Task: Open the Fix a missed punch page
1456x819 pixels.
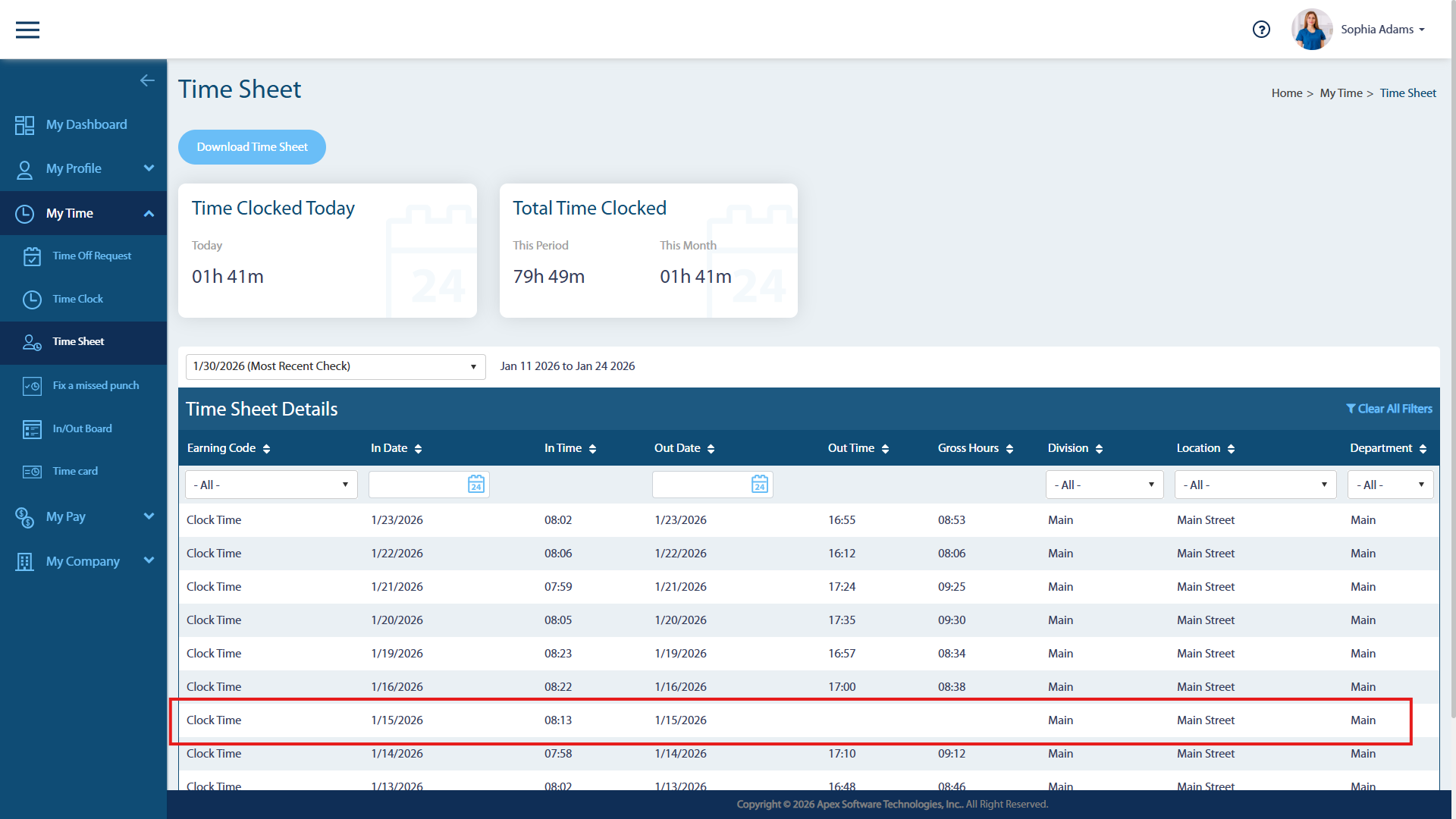Action: pyautogui.click(x=96, y=386)
